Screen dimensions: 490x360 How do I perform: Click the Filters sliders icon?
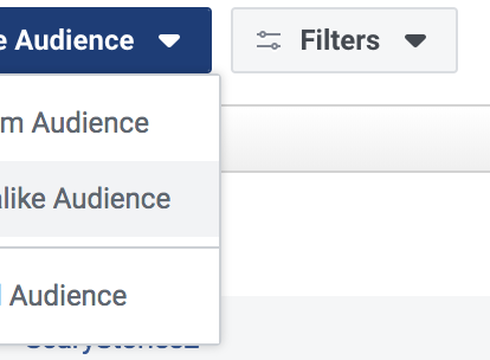tap(268, 40)
